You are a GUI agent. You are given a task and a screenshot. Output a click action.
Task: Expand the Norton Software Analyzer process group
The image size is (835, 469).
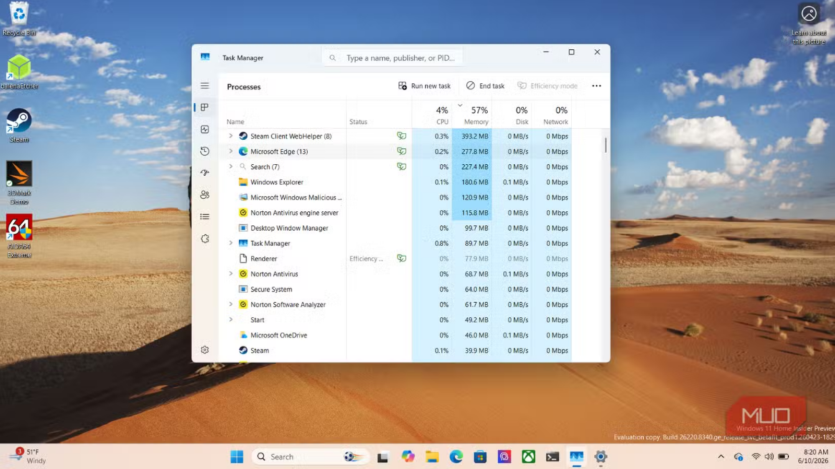pyautogui.click(x=231, y=305)
